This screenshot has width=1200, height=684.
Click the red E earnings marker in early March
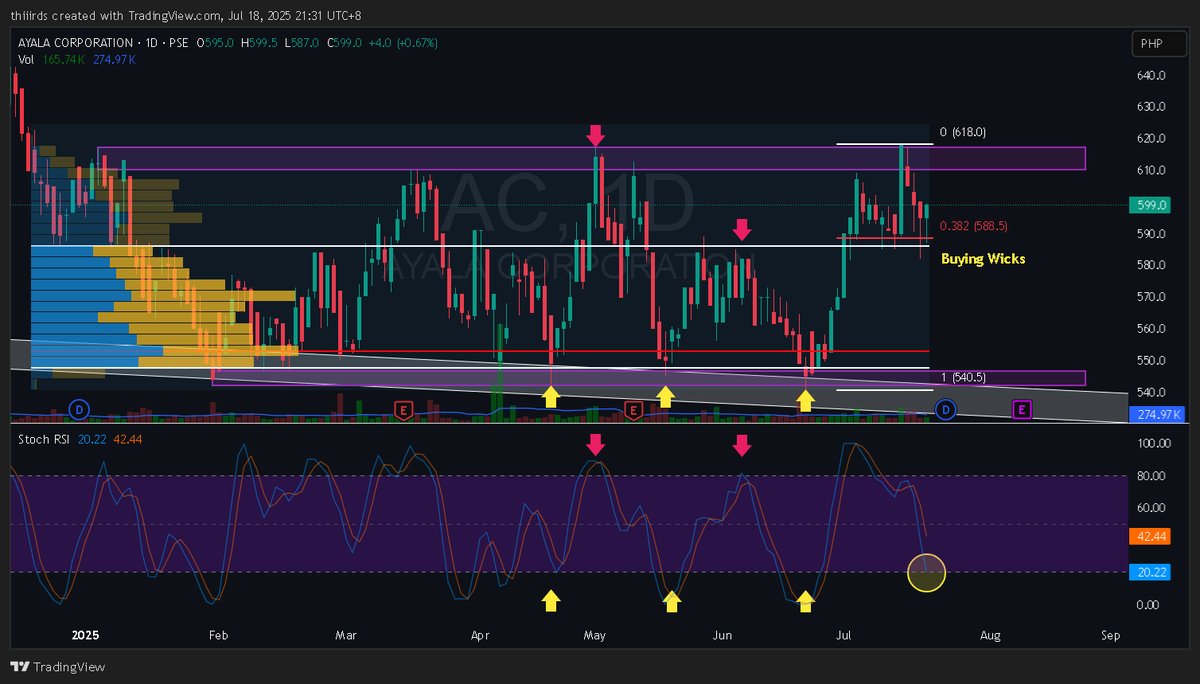coord(403,409)
